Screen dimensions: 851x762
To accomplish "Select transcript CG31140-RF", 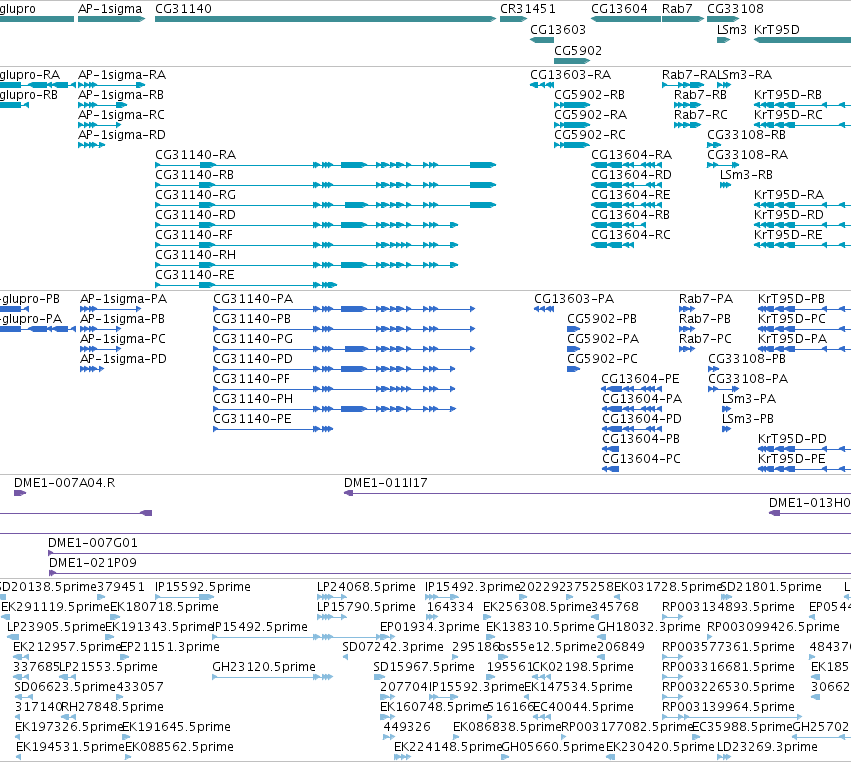I will click(x=307, y=245).
